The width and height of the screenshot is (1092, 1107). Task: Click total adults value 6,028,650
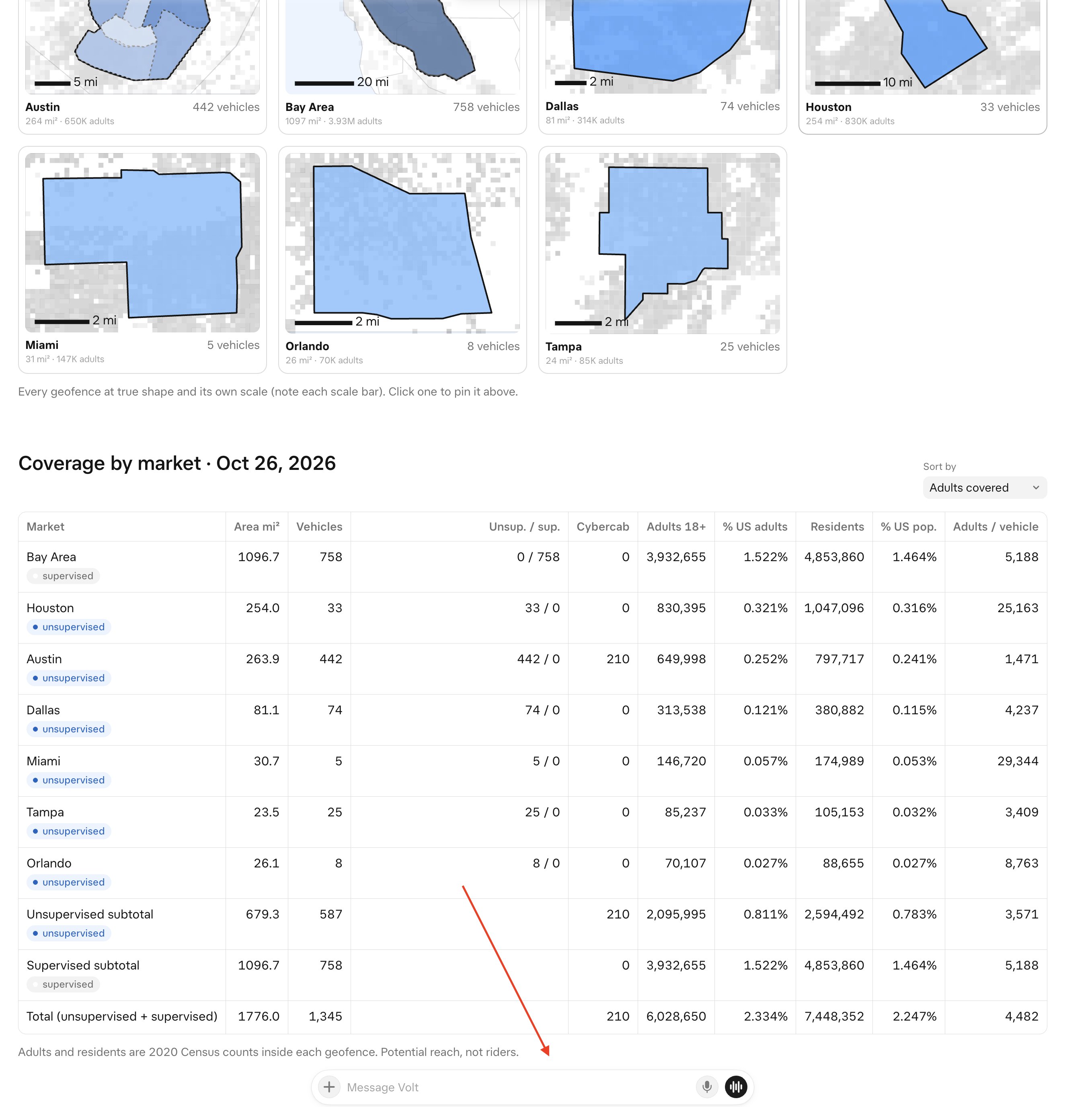pyautogui.click(x=676, y=1016)
